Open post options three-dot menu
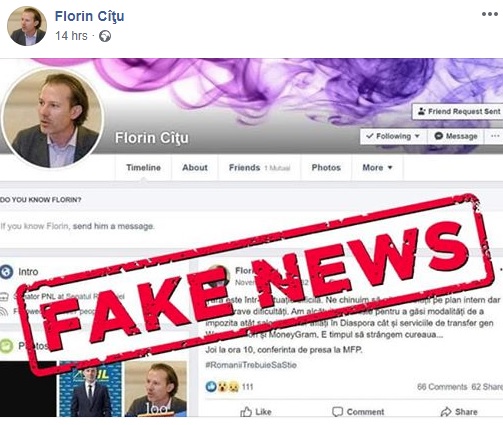503x425 pixels. pyautogui.click(x=489, y=14)
